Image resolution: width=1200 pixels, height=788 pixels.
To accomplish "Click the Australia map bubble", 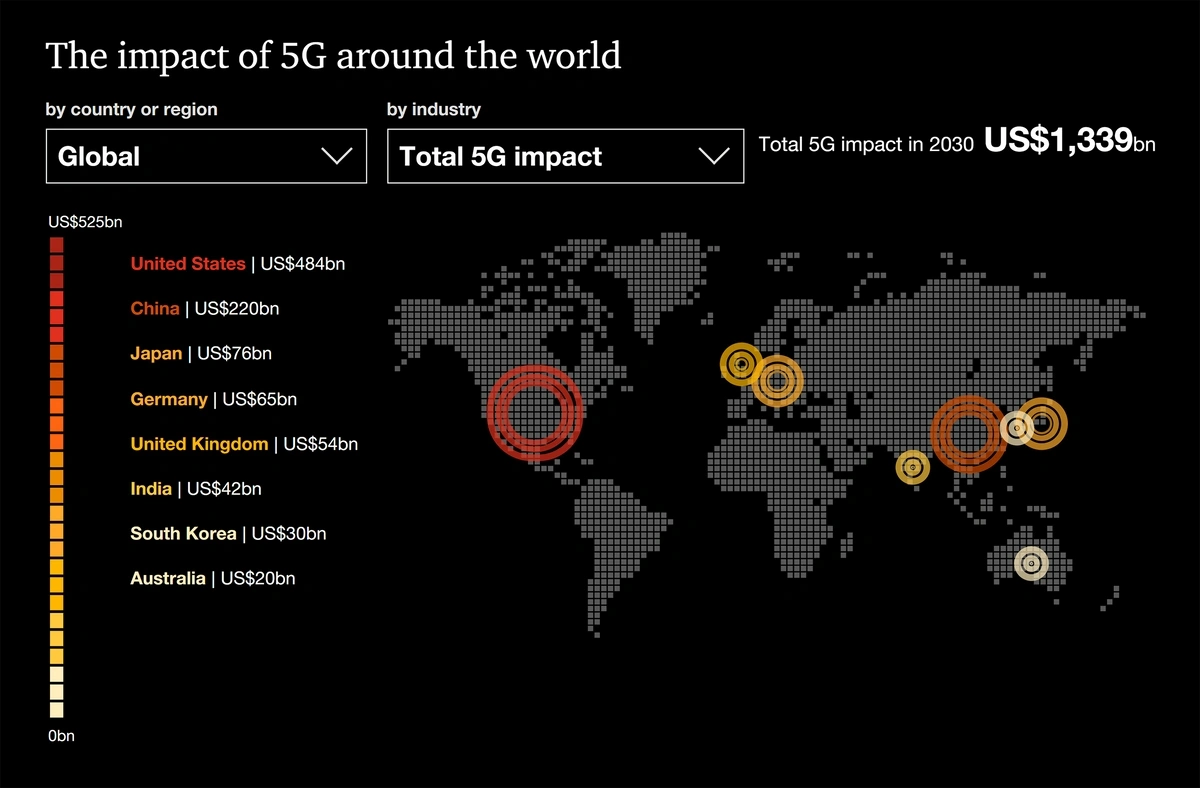I will click(x=1031, y=563).
